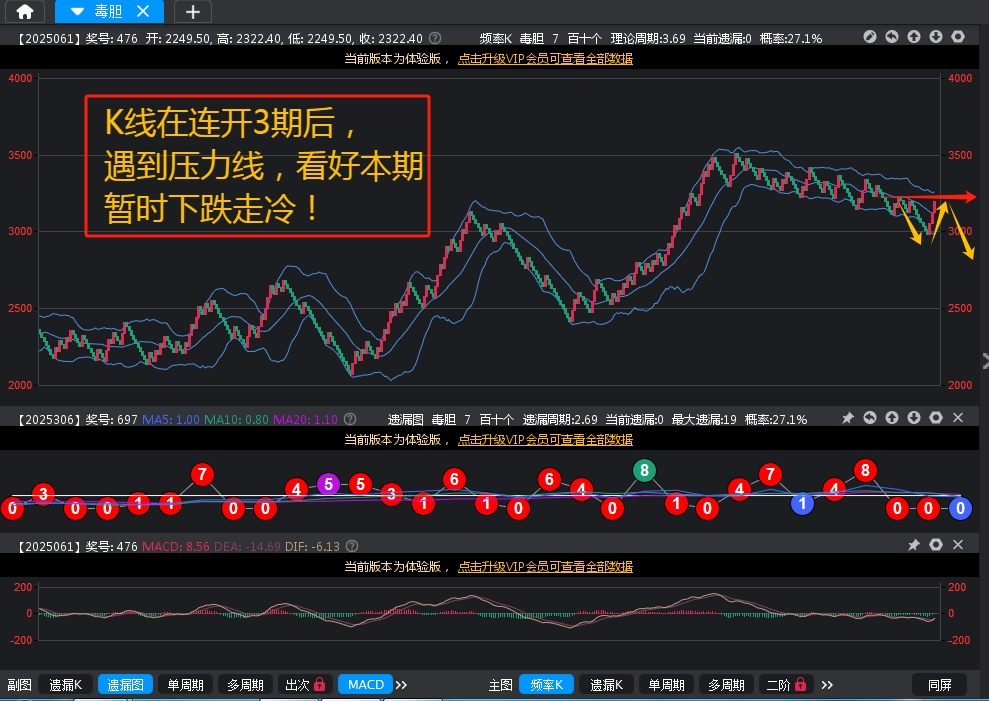Click the pencil draw icon in main chart header
This screenshot has width=989, height=701.
(x=870, y=37)
